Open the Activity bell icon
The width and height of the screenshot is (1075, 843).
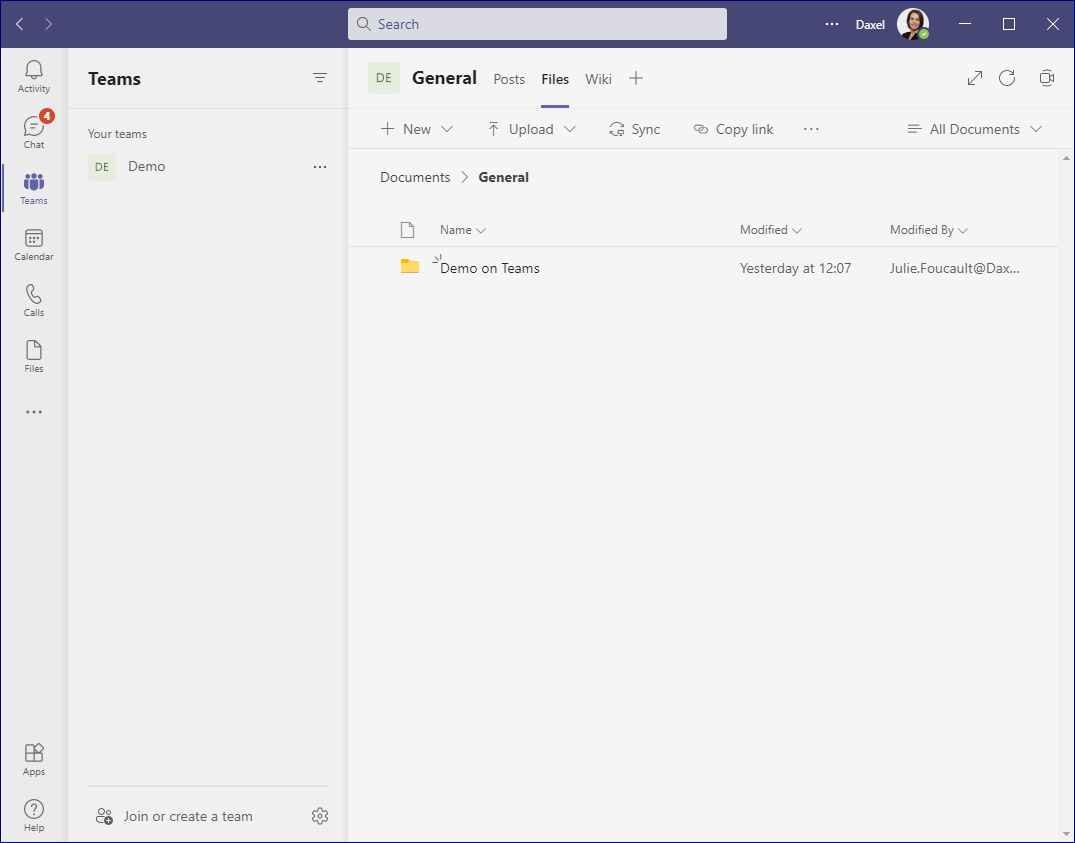coord(34,76)
